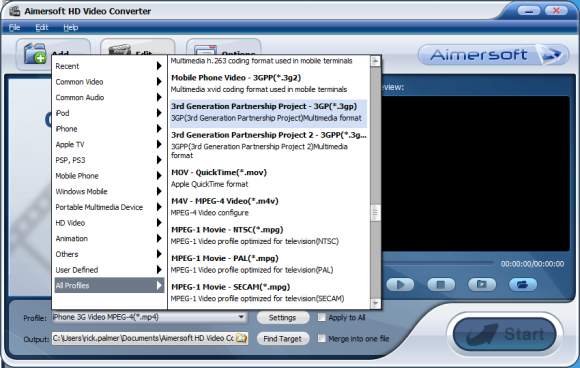Open the snapshot folder icon
Screen dimensions: 580x368
pos(523,284)
